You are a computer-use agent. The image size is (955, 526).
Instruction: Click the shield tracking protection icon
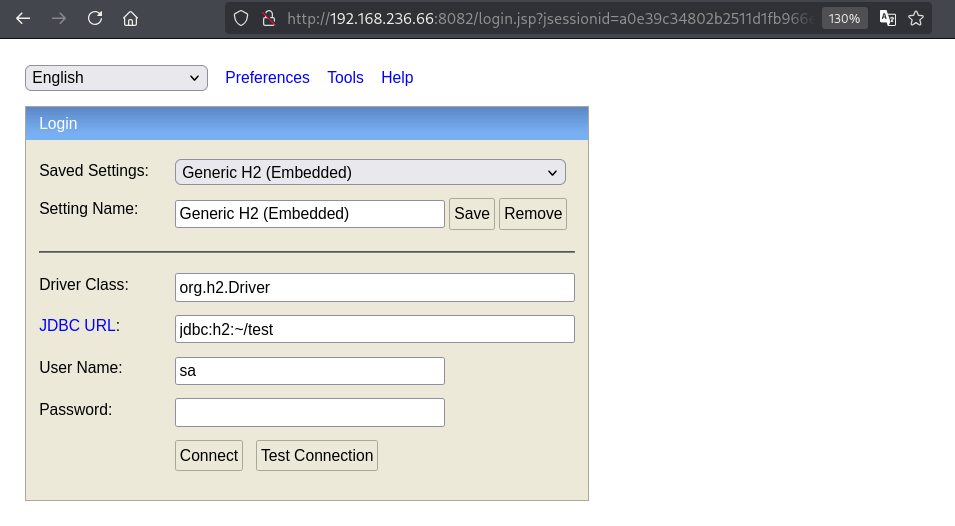(241, 18)
